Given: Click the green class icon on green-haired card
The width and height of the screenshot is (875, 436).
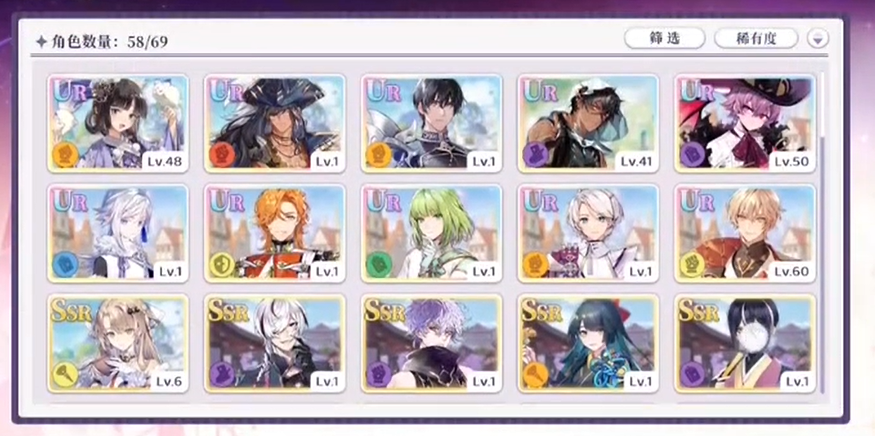Looking at the screenshot, I should pos(379,265).
